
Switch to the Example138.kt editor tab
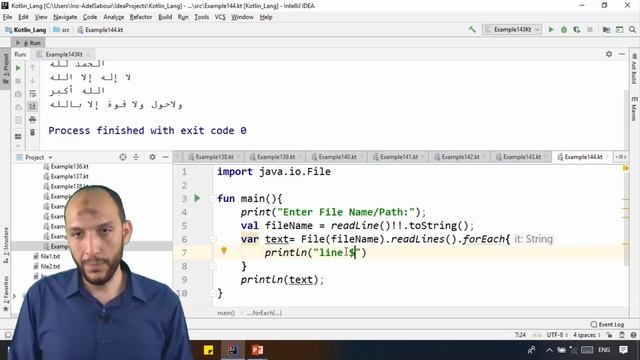coord(213,157)
